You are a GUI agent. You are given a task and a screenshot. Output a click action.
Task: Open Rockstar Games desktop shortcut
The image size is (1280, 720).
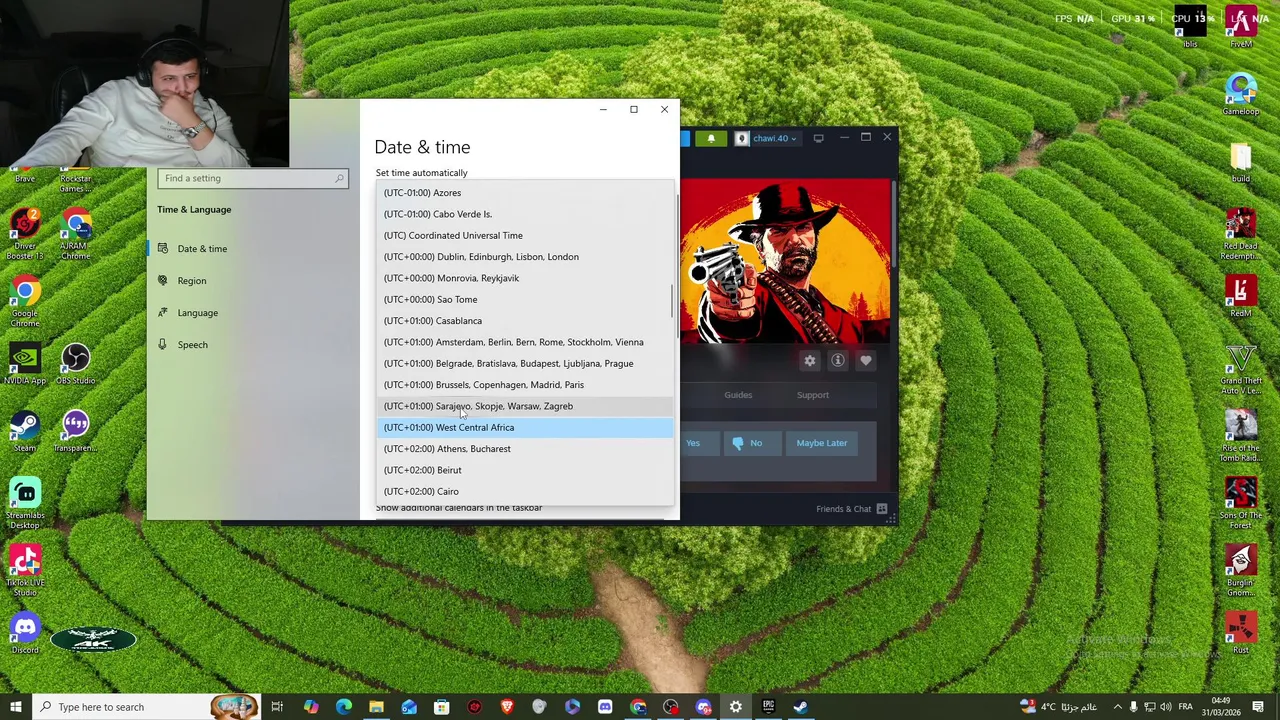[75, 178]
